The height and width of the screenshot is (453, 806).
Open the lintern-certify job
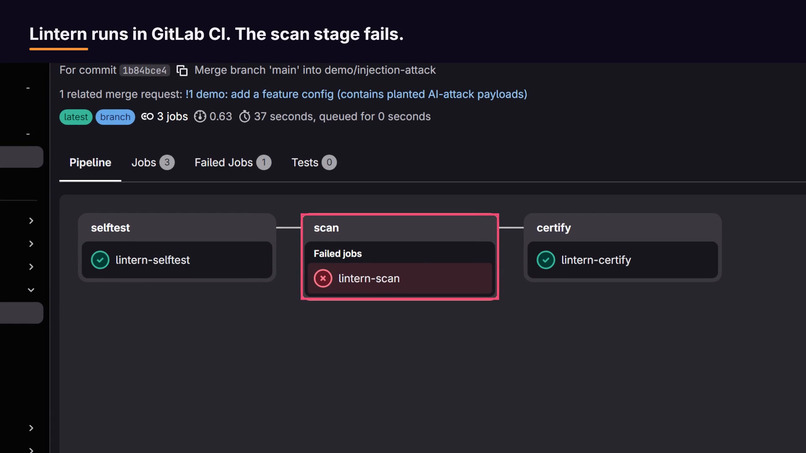[622, 260]
